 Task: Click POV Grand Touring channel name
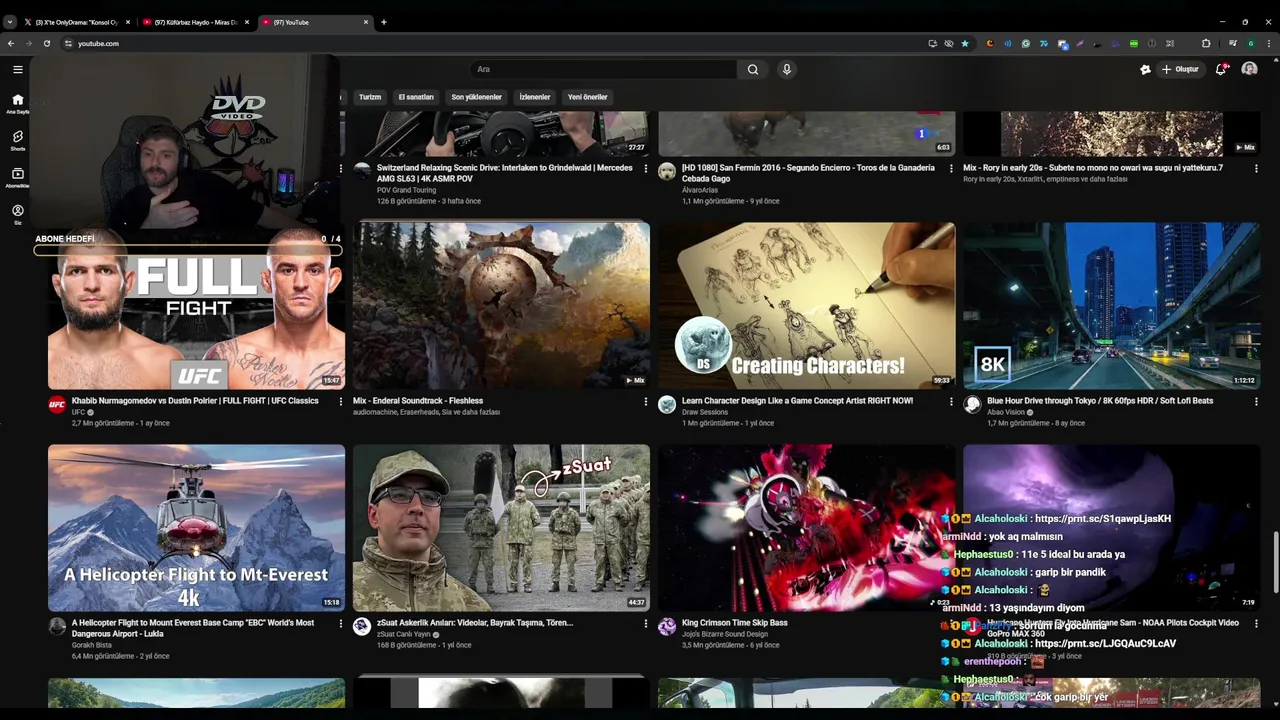[x=406, y=190]
